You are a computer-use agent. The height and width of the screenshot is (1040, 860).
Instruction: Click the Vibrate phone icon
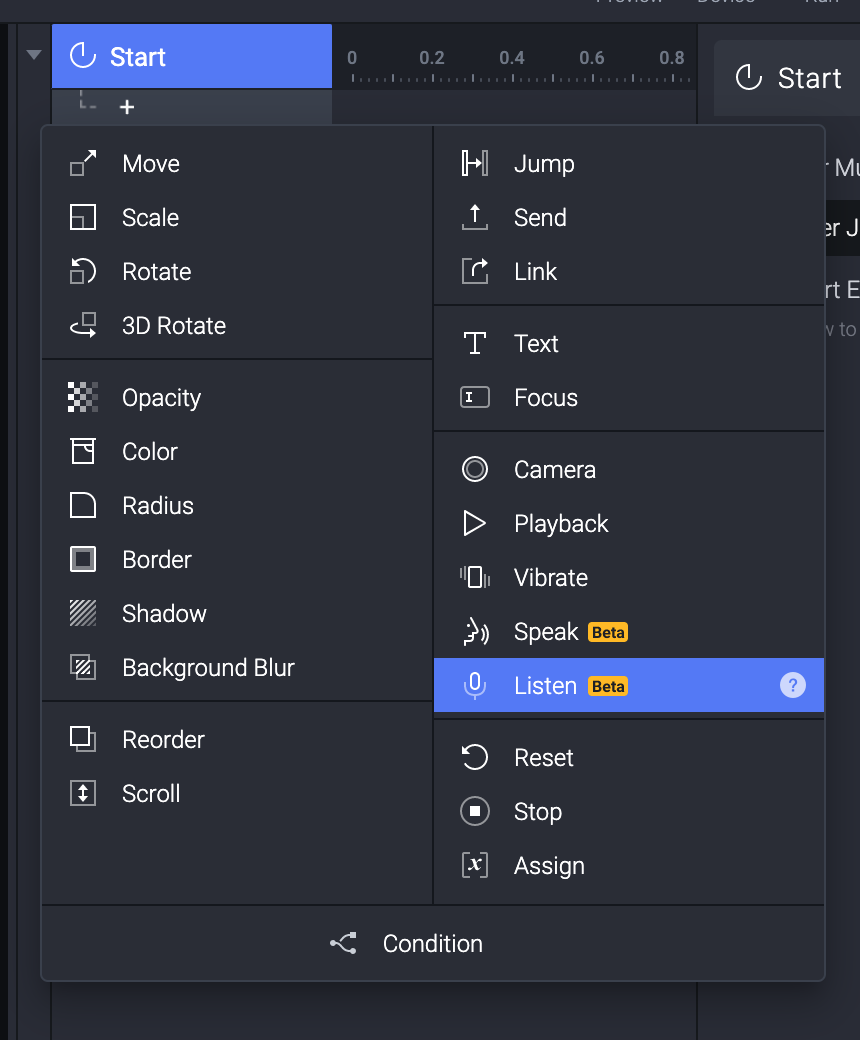click(475, 578)
